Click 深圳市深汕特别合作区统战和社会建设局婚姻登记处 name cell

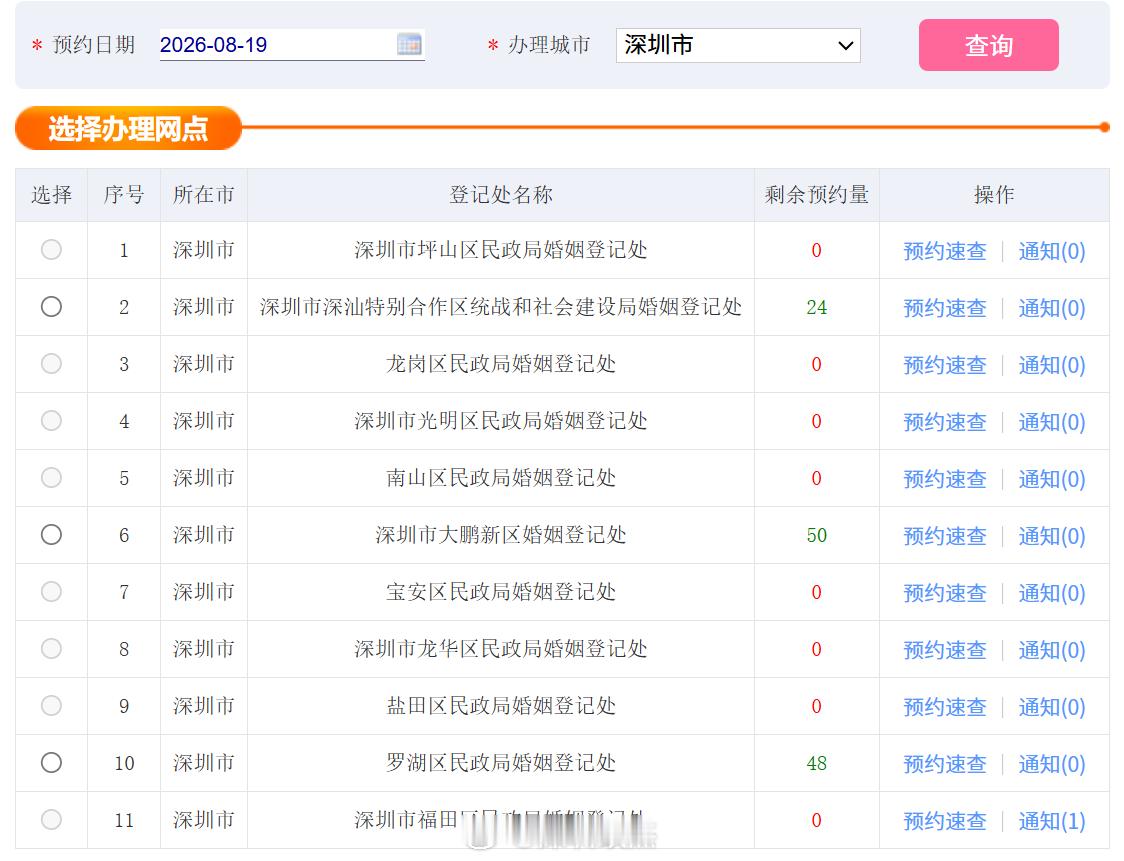coord(500,307)
